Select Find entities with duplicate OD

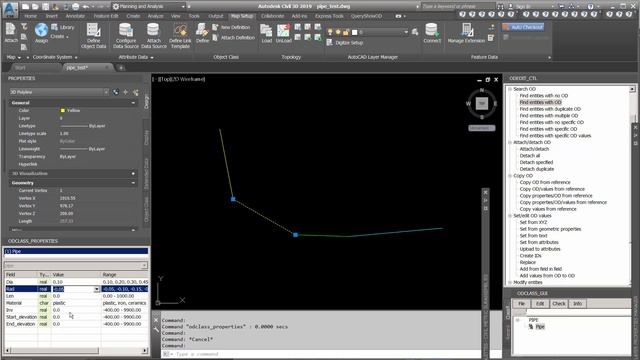point(550,109)
